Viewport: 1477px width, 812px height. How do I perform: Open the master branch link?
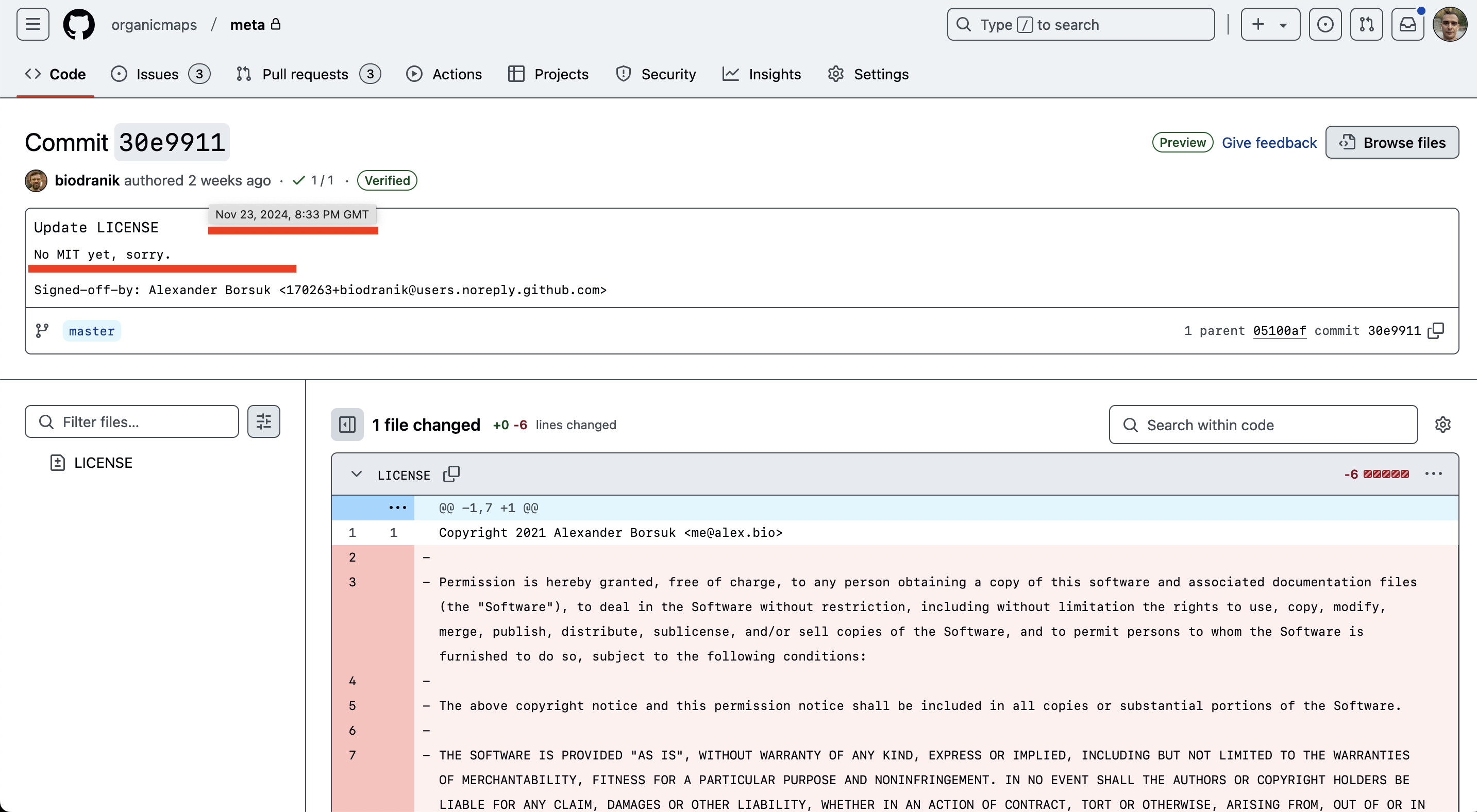(92, 331)
